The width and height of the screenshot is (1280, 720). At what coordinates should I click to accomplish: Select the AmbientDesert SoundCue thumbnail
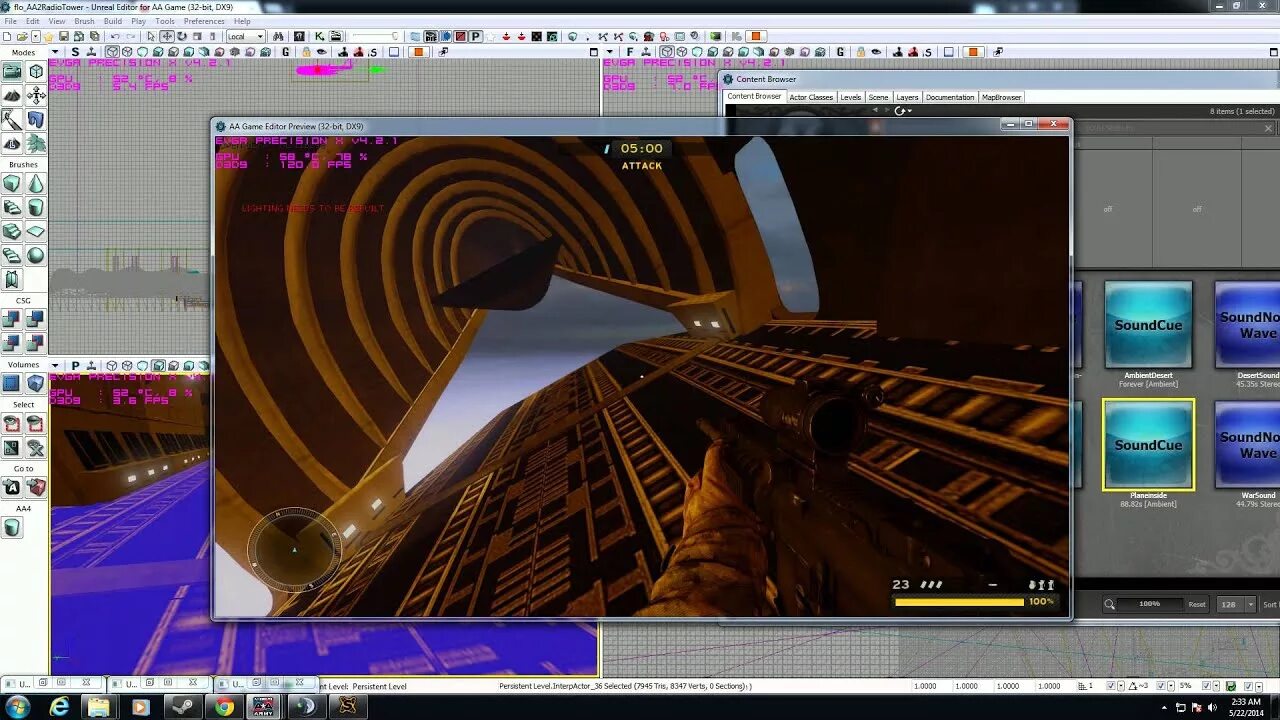point(1148,324)
